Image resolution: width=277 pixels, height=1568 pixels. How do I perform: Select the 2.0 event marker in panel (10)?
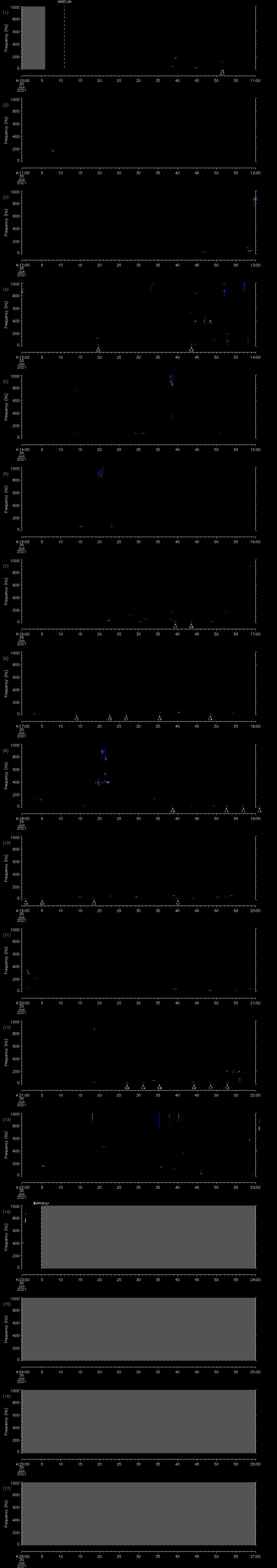(42, 903)
